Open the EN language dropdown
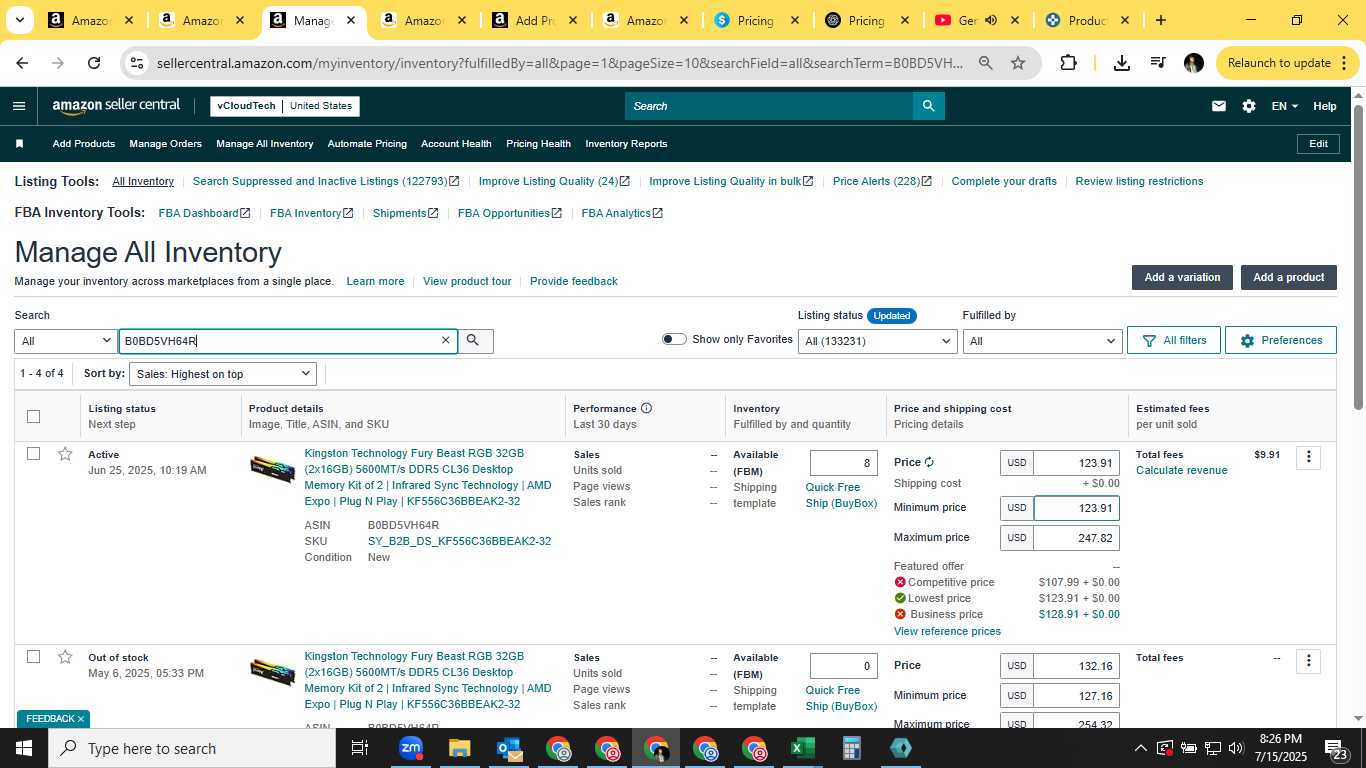 pos(1284,106)
